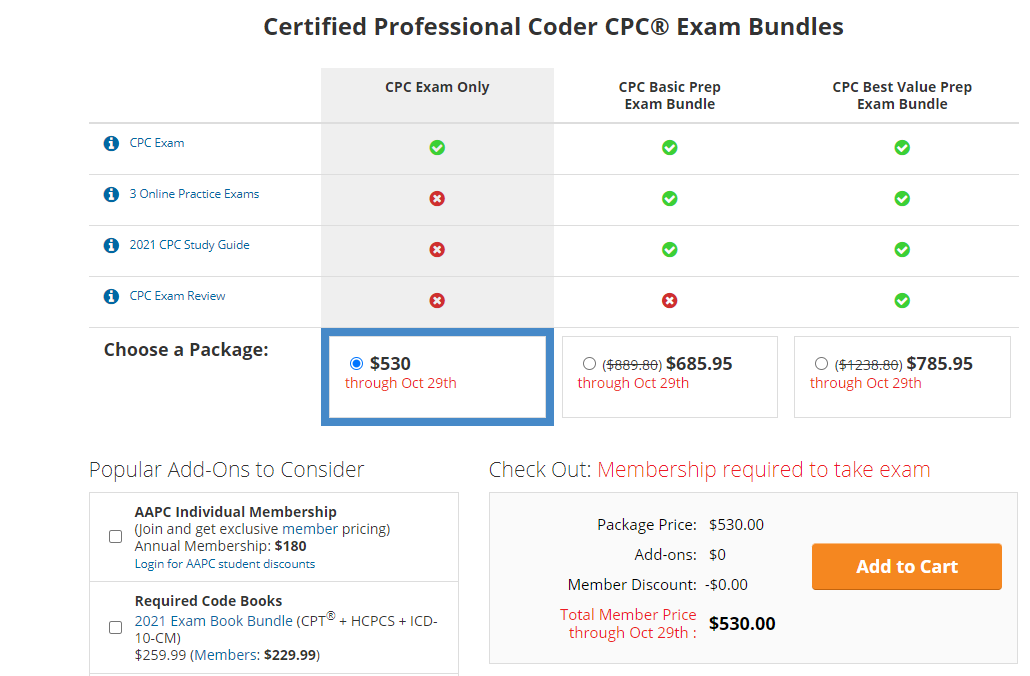Select the $530 CPC Exam Only package
The height and width of the screenshot is (676, 1030).
point(357,363)
